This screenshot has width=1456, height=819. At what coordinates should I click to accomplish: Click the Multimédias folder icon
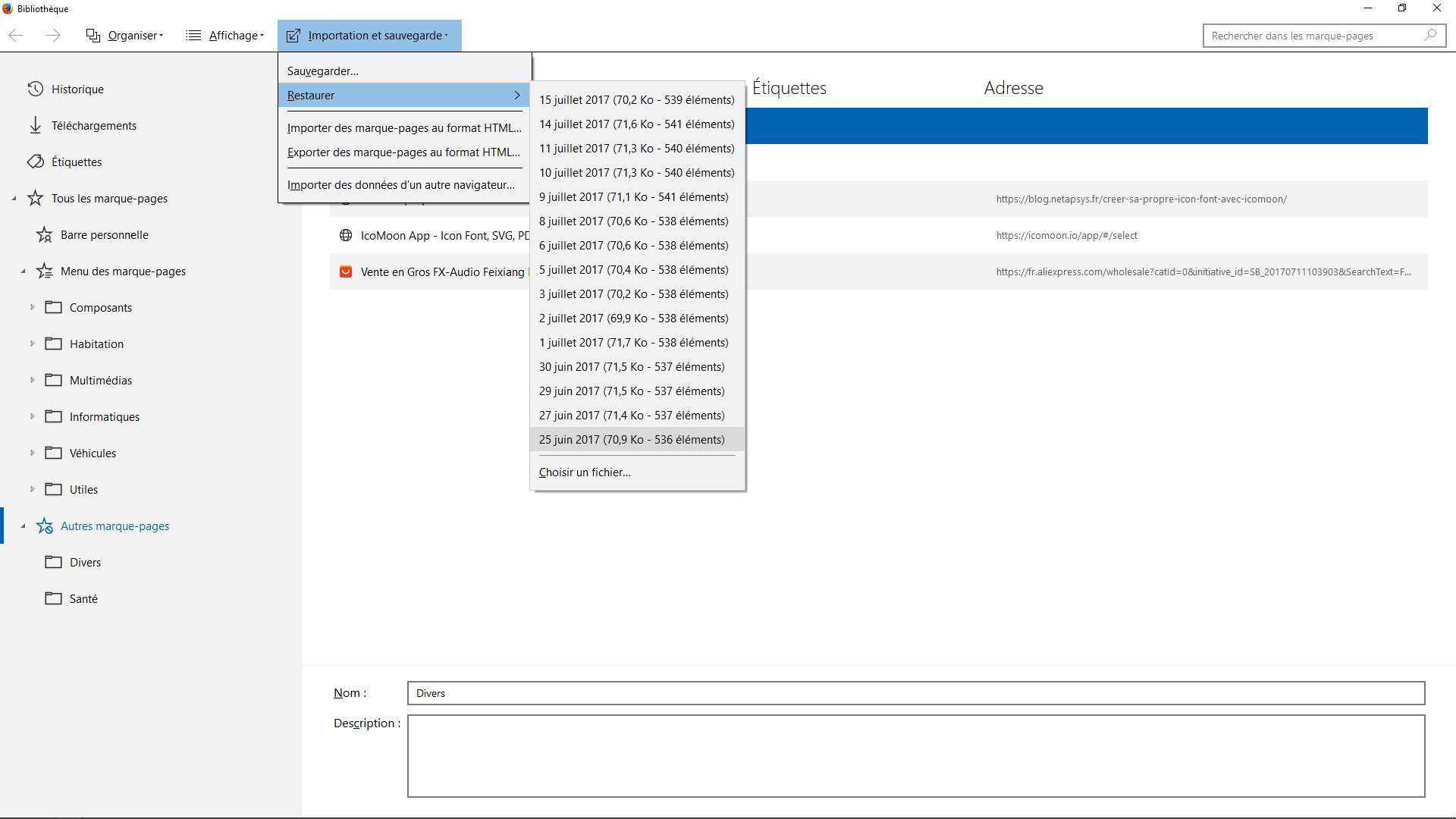[x=53, y=380]
